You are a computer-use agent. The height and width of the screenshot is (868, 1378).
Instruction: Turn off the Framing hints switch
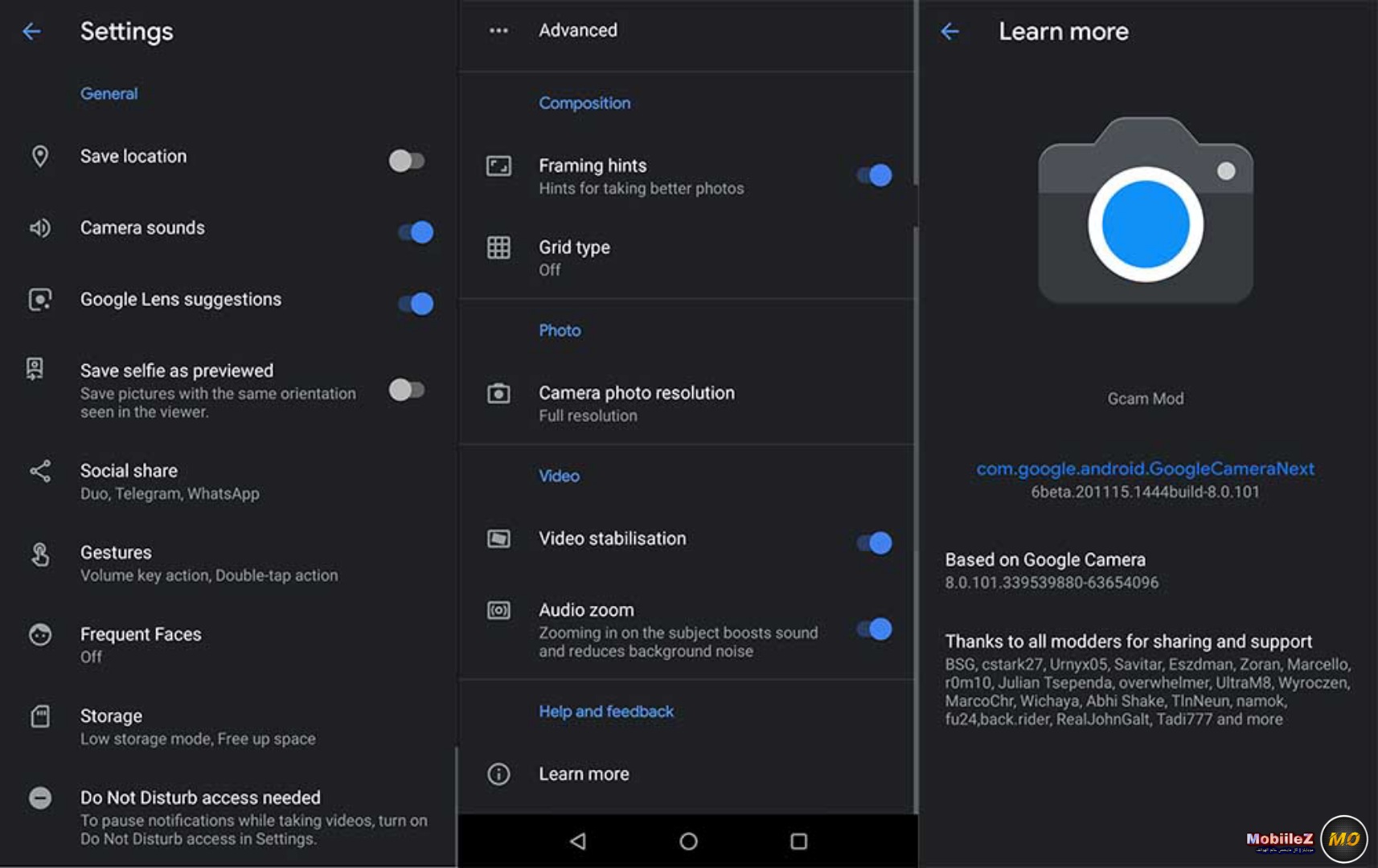[x=874, y=175]
